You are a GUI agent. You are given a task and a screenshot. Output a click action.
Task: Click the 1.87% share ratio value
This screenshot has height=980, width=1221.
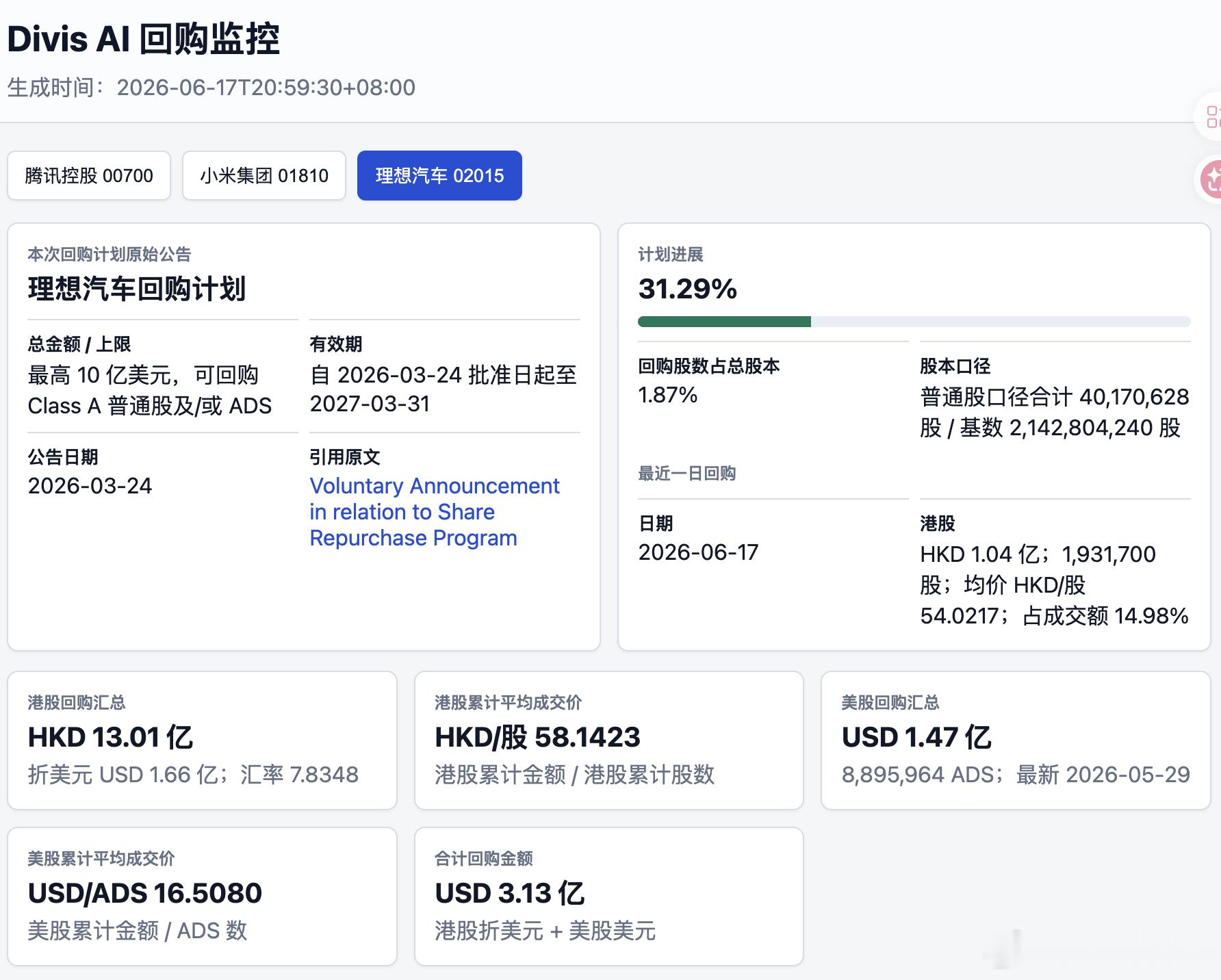click(668, 395)
